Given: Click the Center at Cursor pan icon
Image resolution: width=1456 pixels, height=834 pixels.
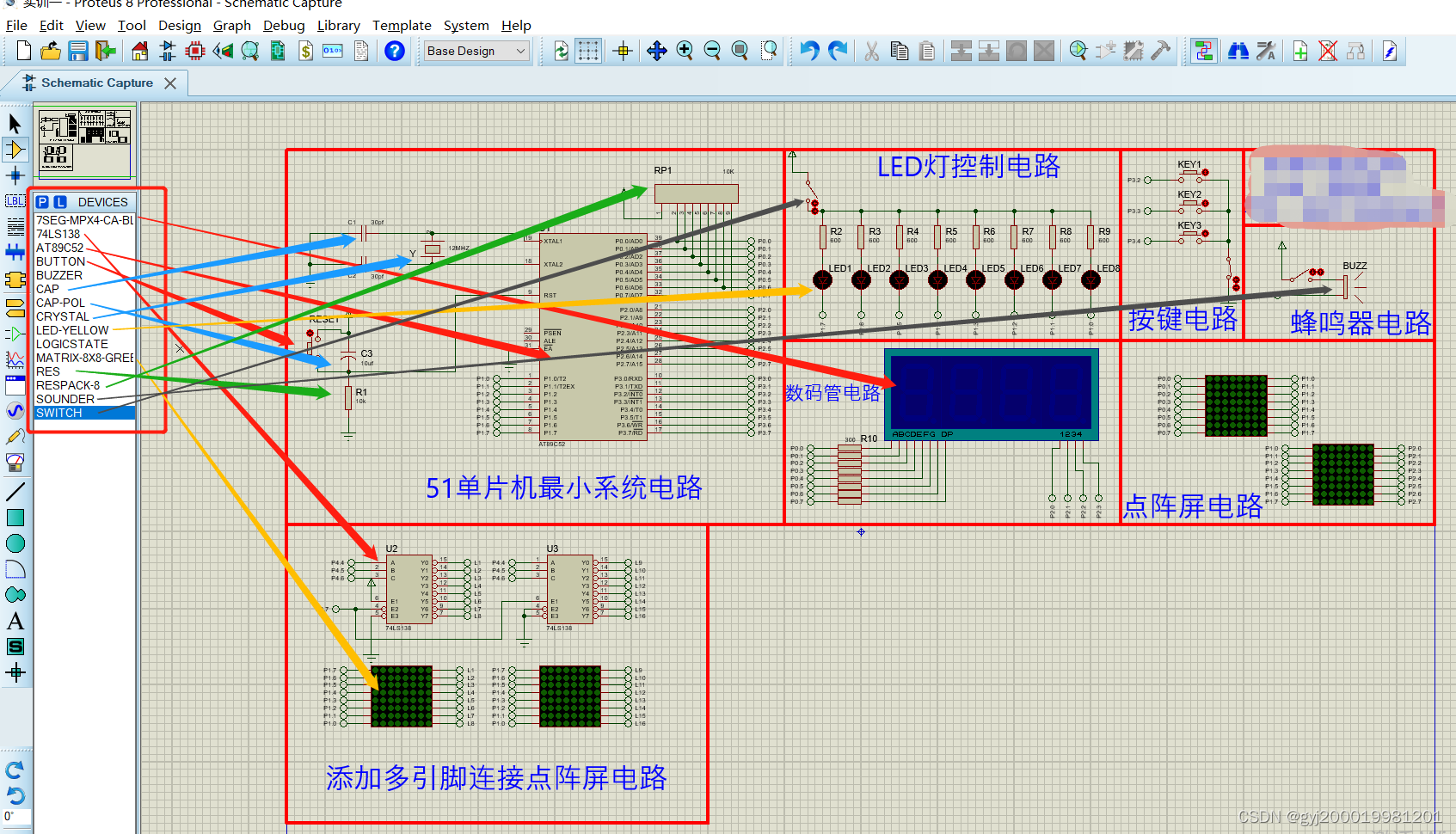Looking at the screenshot, I should tap(656, 51).
